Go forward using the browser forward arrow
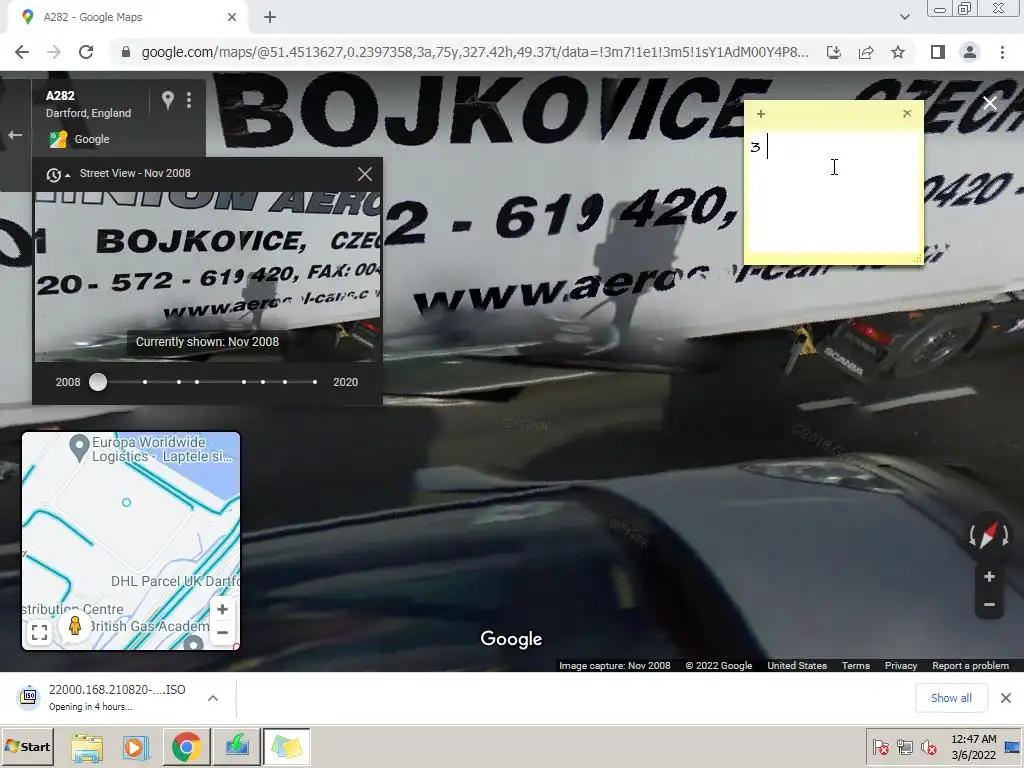1024x768 pixels. coord(54,52)
